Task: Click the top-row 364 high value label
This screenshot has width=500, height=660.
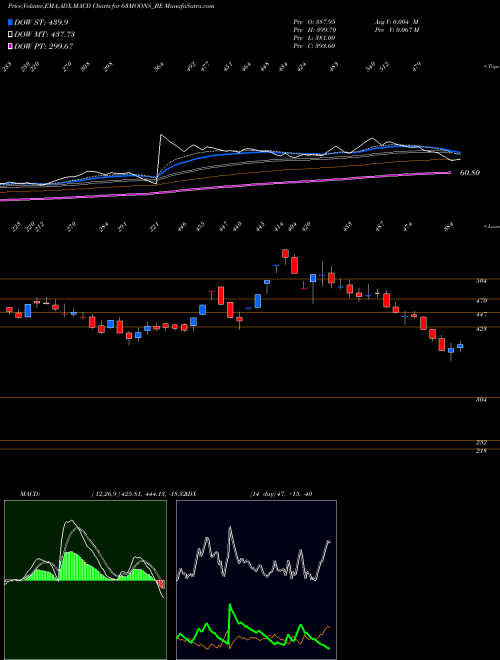Action: (159, 67)
